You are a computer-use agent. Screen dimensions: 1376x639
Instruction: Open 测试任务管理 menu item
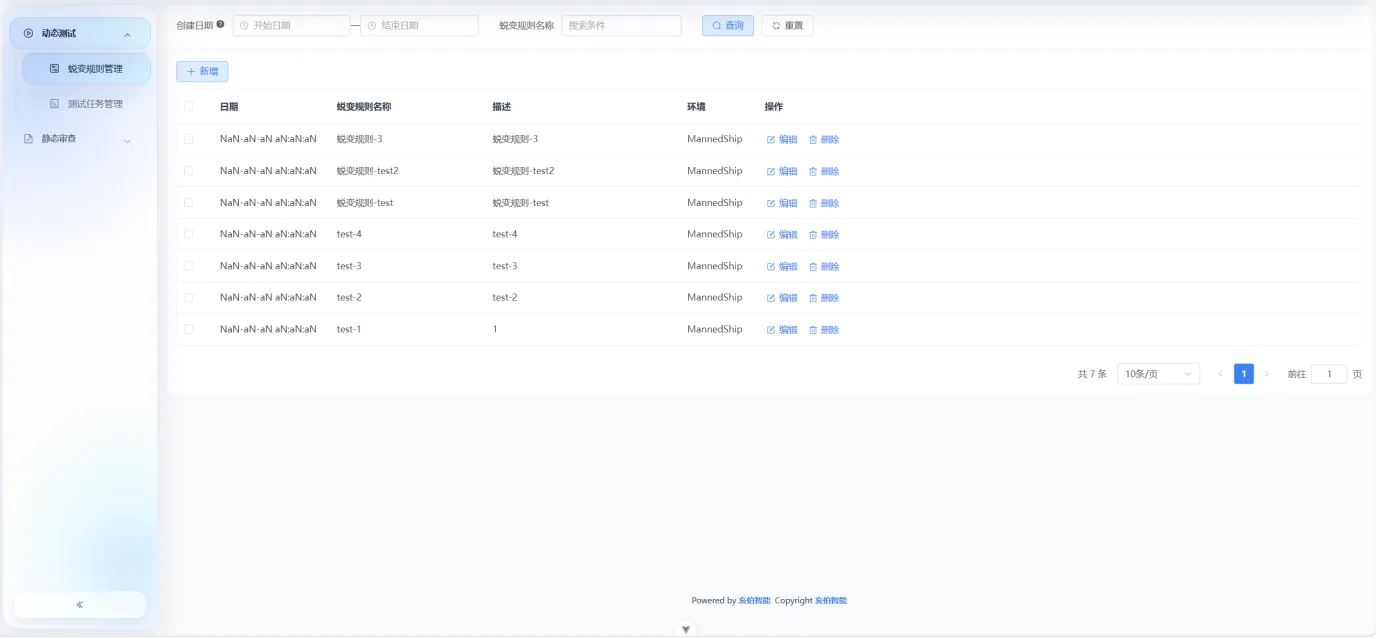[86, 104]
